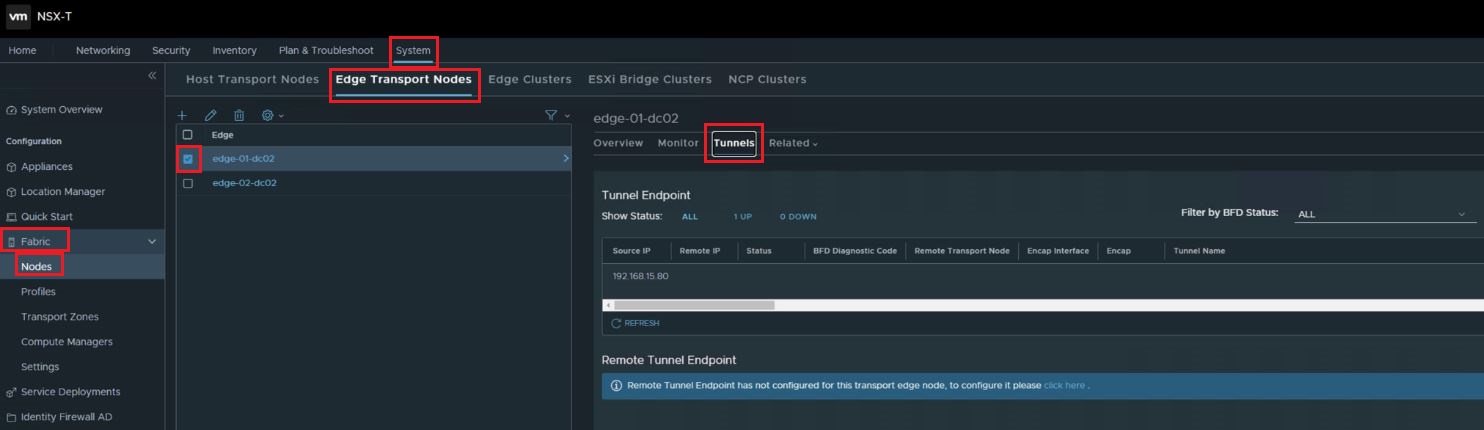Viewport: 1484px width, 430px height.
Task: Click the filter funnel icon
Action: [x=552, y=116]
